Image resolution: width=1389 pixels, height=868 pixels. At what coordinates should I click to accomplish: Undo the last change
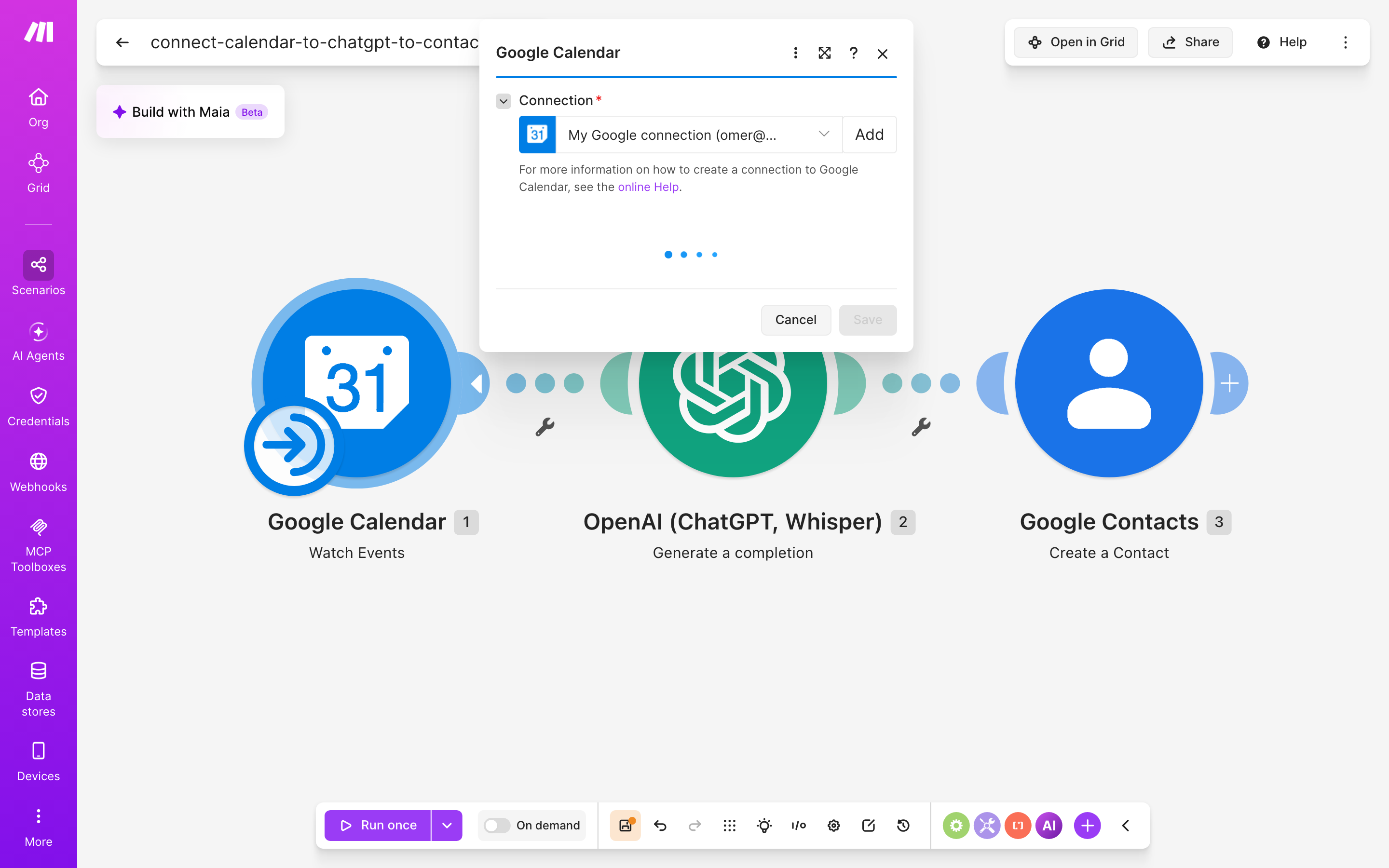[x=660, y=826]
